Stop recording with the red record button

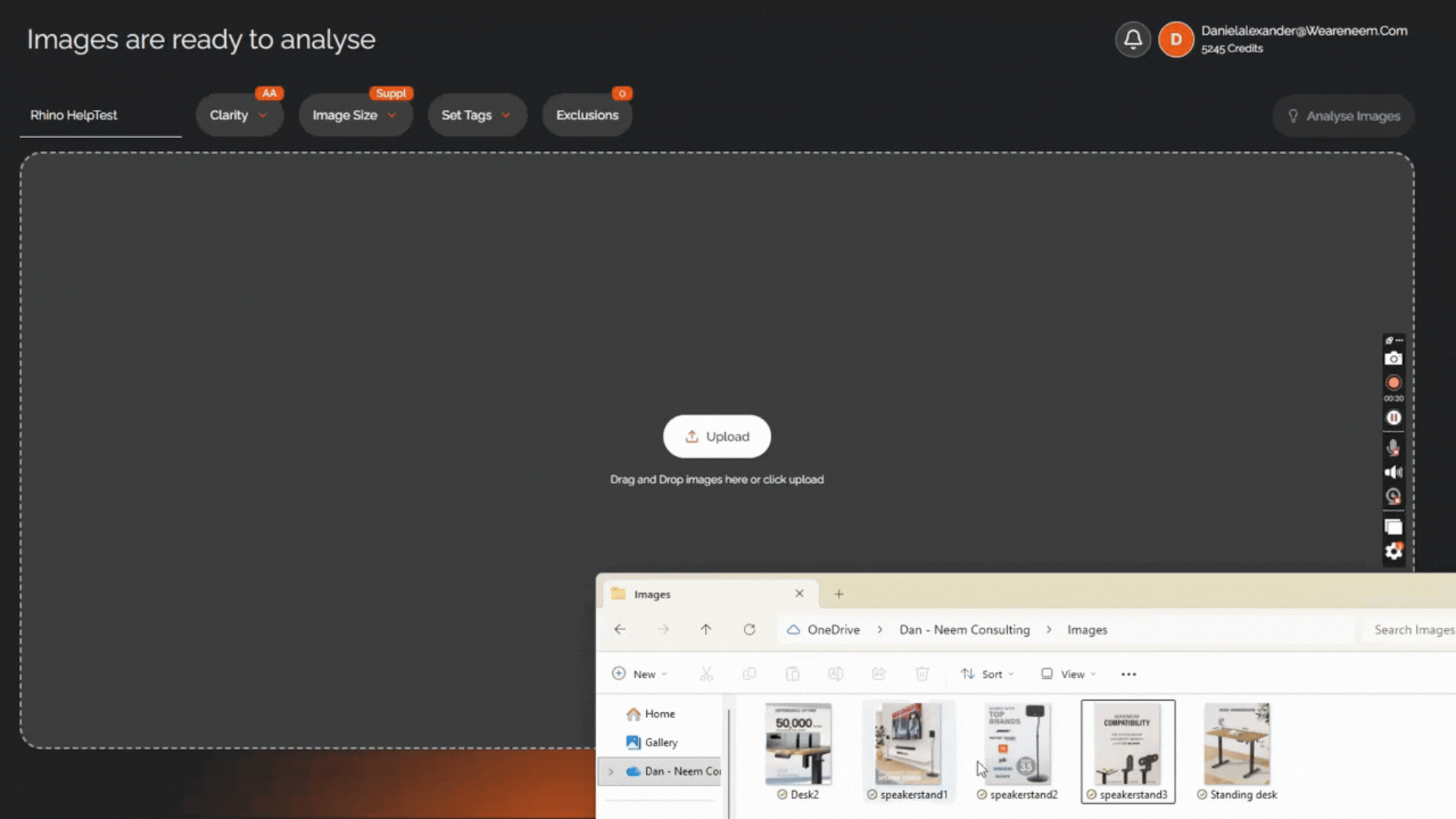point(1393,383)
